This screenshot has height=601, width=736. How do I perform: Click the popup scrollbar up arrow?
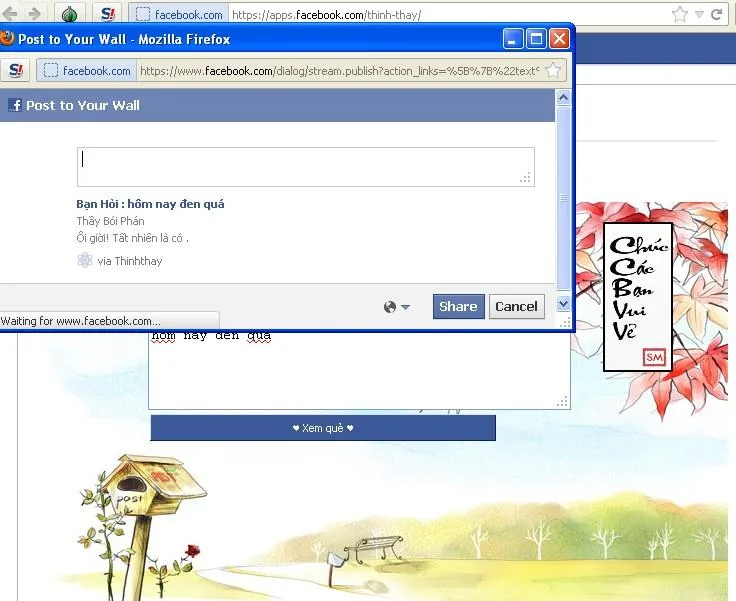563,98
